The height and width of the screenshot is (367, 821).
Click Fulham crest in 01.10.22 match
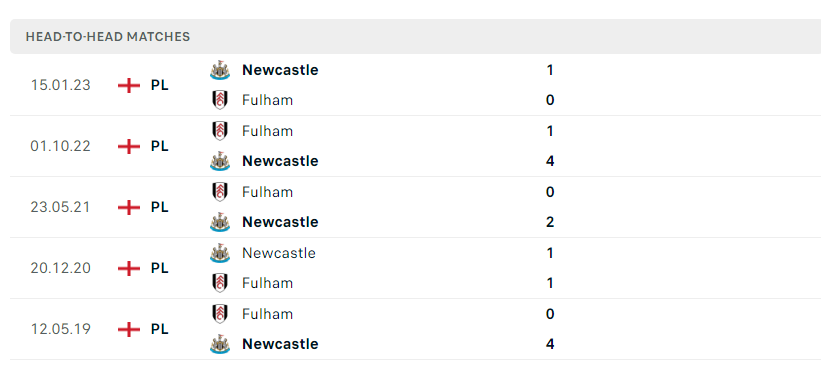(220, 131)
